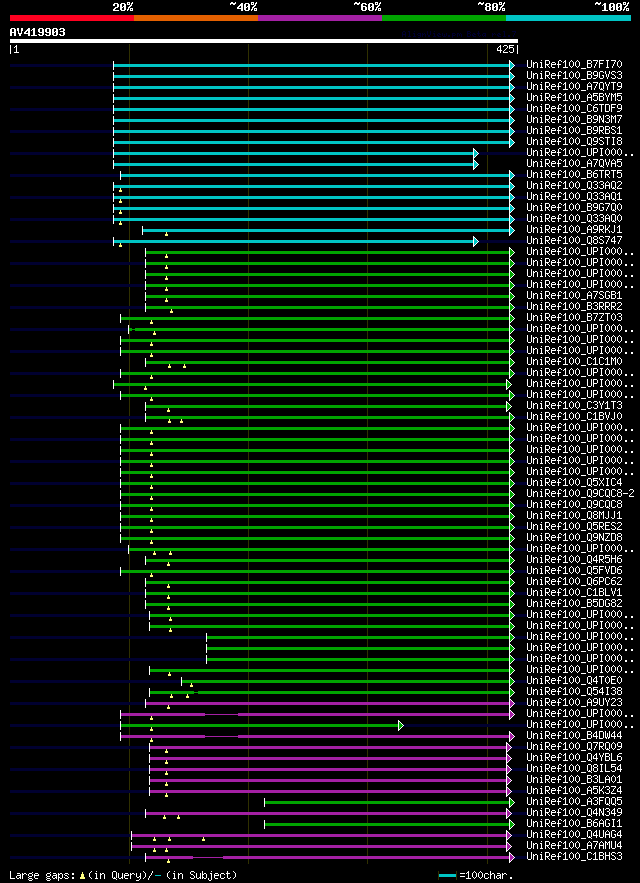Select the UniRef100_Q9NZD8 label

click(574, 537)
